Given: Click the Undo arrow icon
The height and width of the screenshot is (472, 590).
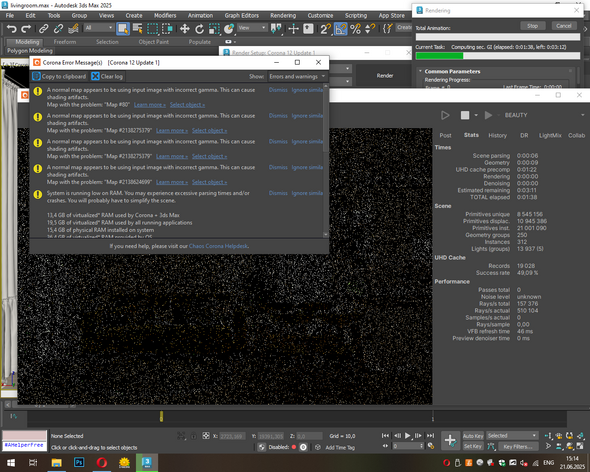Looking at the screenshot, I should point(12,29).
